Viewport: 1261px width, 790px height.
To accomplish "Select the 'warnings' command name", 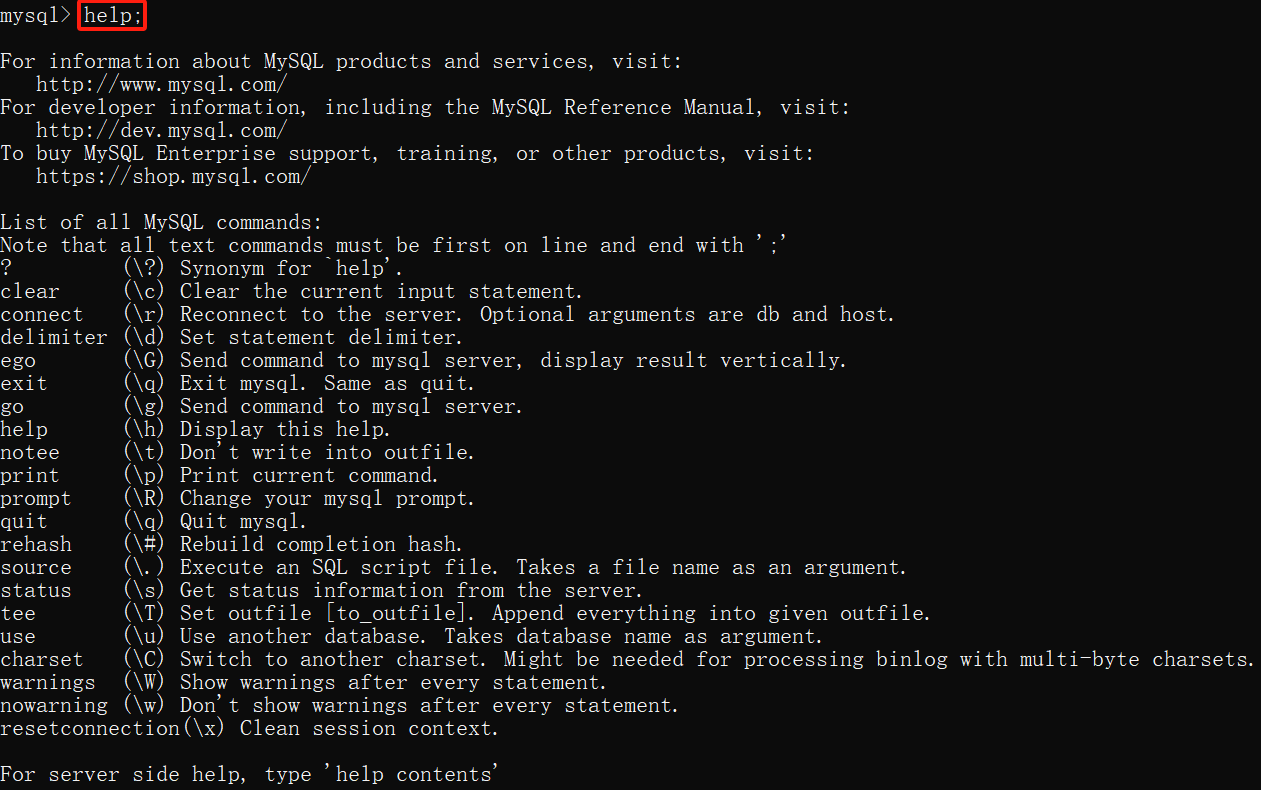I will (x=48, y=683).
